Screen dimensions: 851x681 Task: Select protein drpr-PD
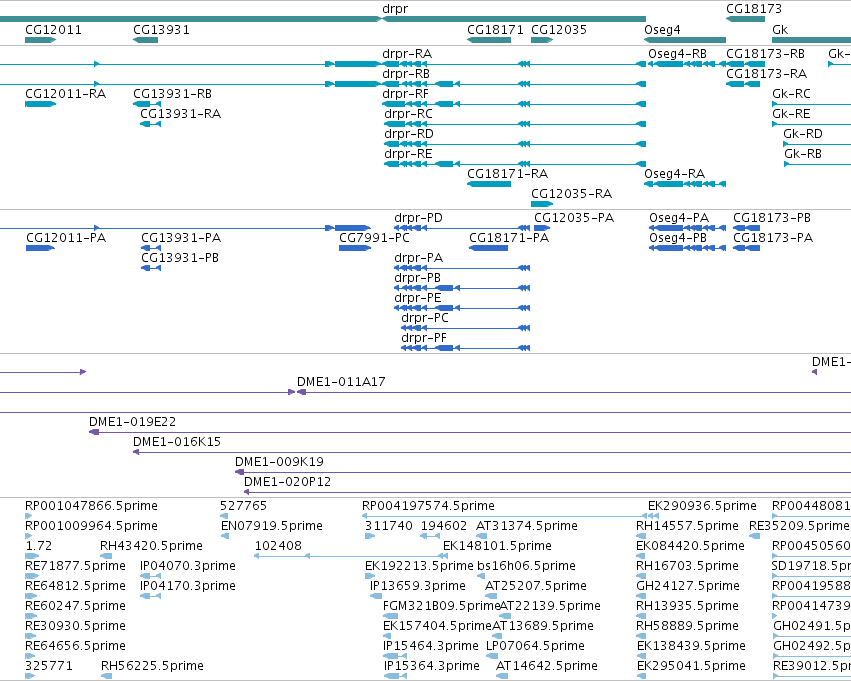click(x=418, y=218)
